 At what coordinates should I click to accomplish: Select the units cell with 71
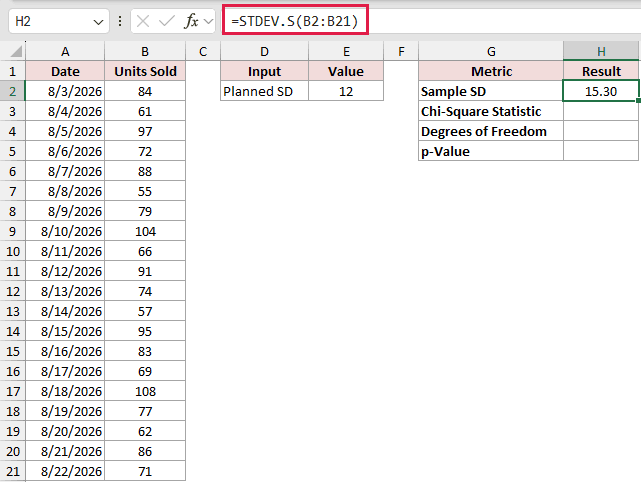(145, 471)
